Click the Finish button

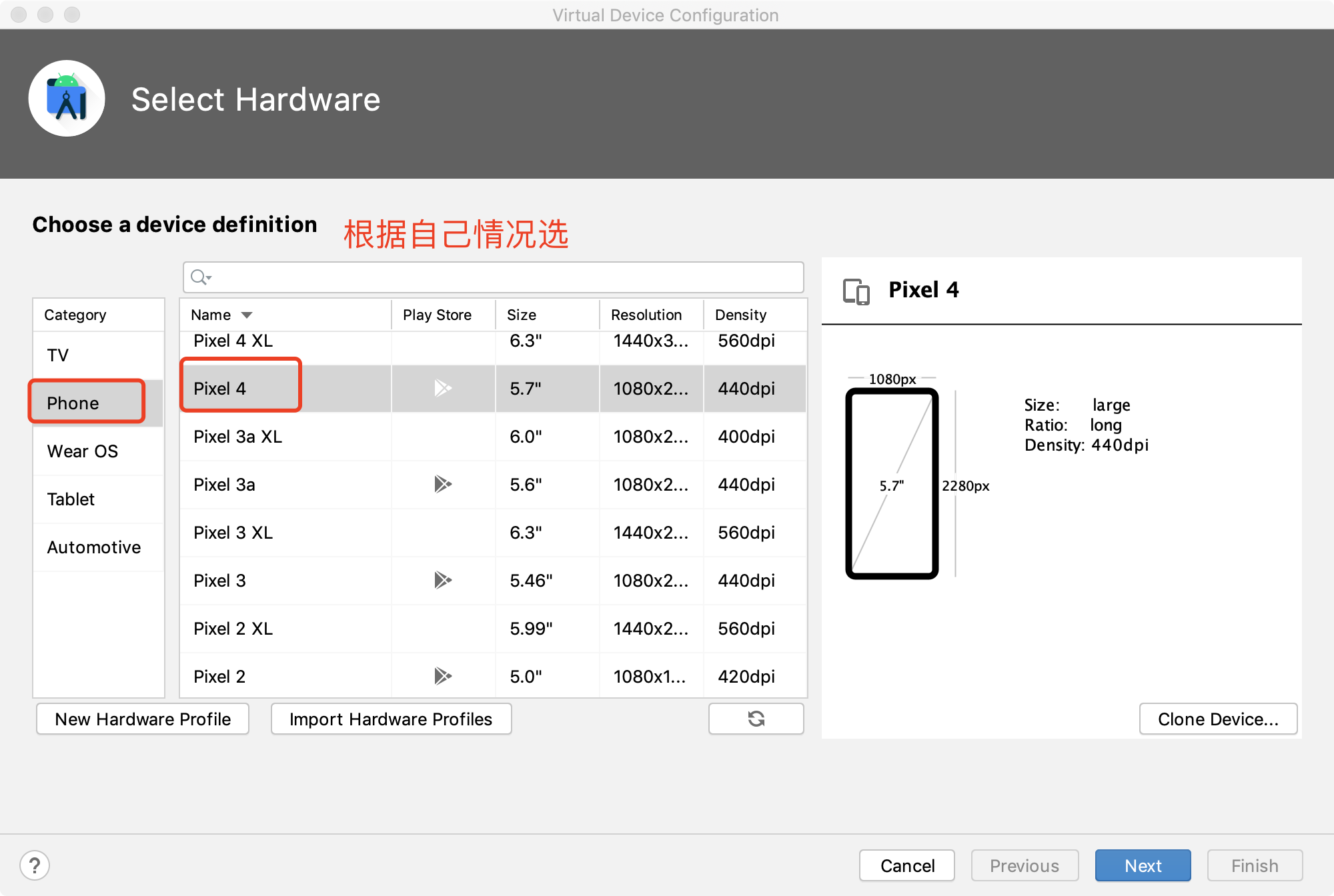tap(1255, 865)
